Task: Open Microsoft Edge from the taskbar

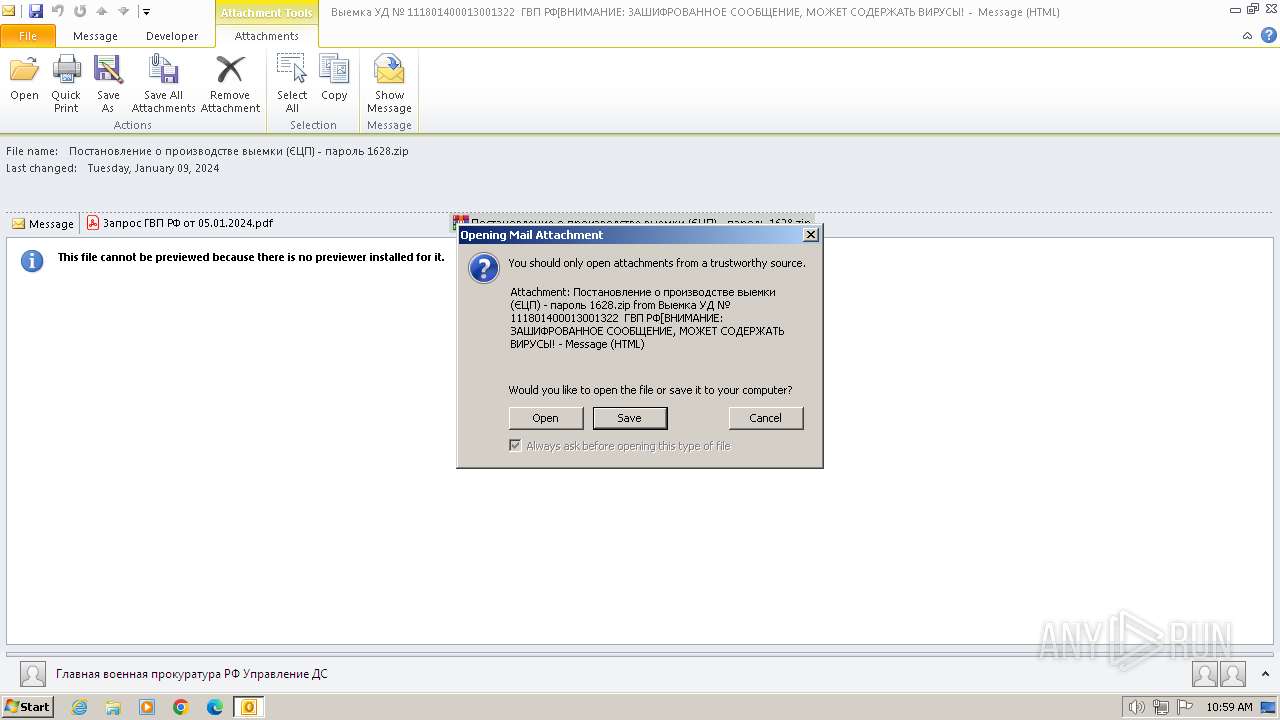Action: [215, 707]
